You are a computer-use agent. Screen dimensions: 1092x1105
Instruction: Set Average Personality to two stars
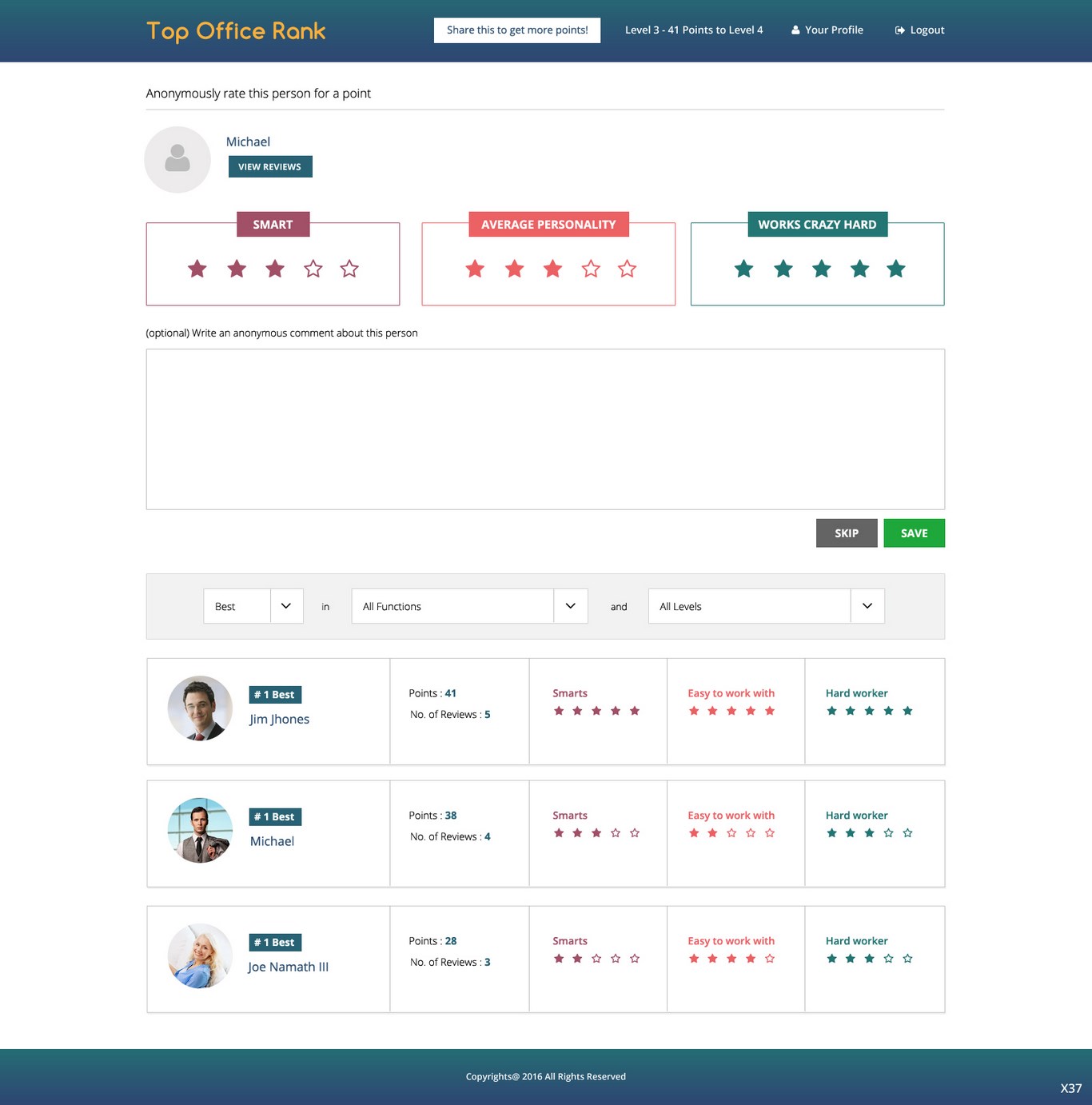point(515,269)
